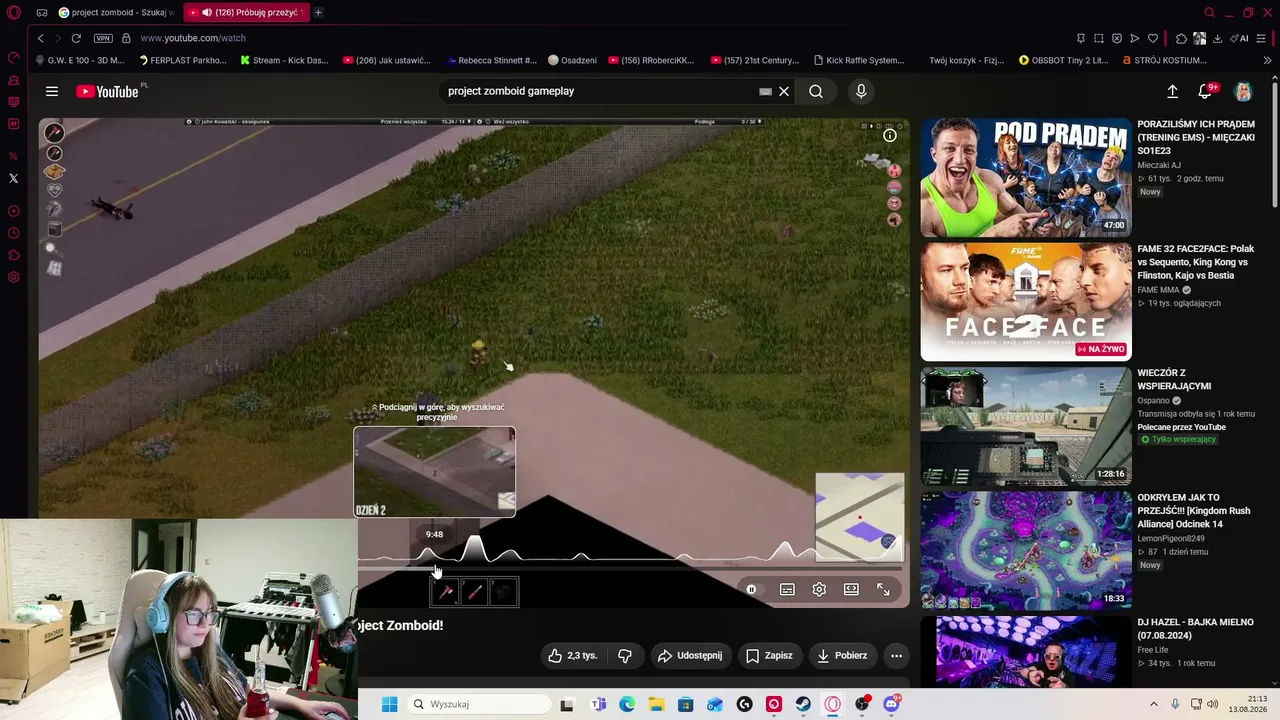Screen dimensions: 1280x720
Task: Open the workspaces switcher left of the tabs
Action: pos(41,12)
